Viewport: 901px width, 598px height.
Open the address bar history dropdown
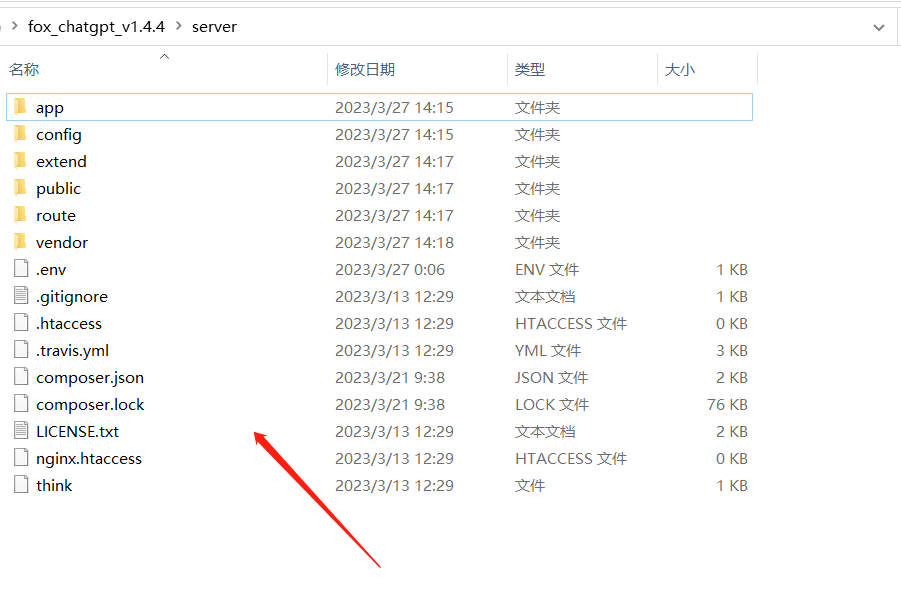point(877,27)
